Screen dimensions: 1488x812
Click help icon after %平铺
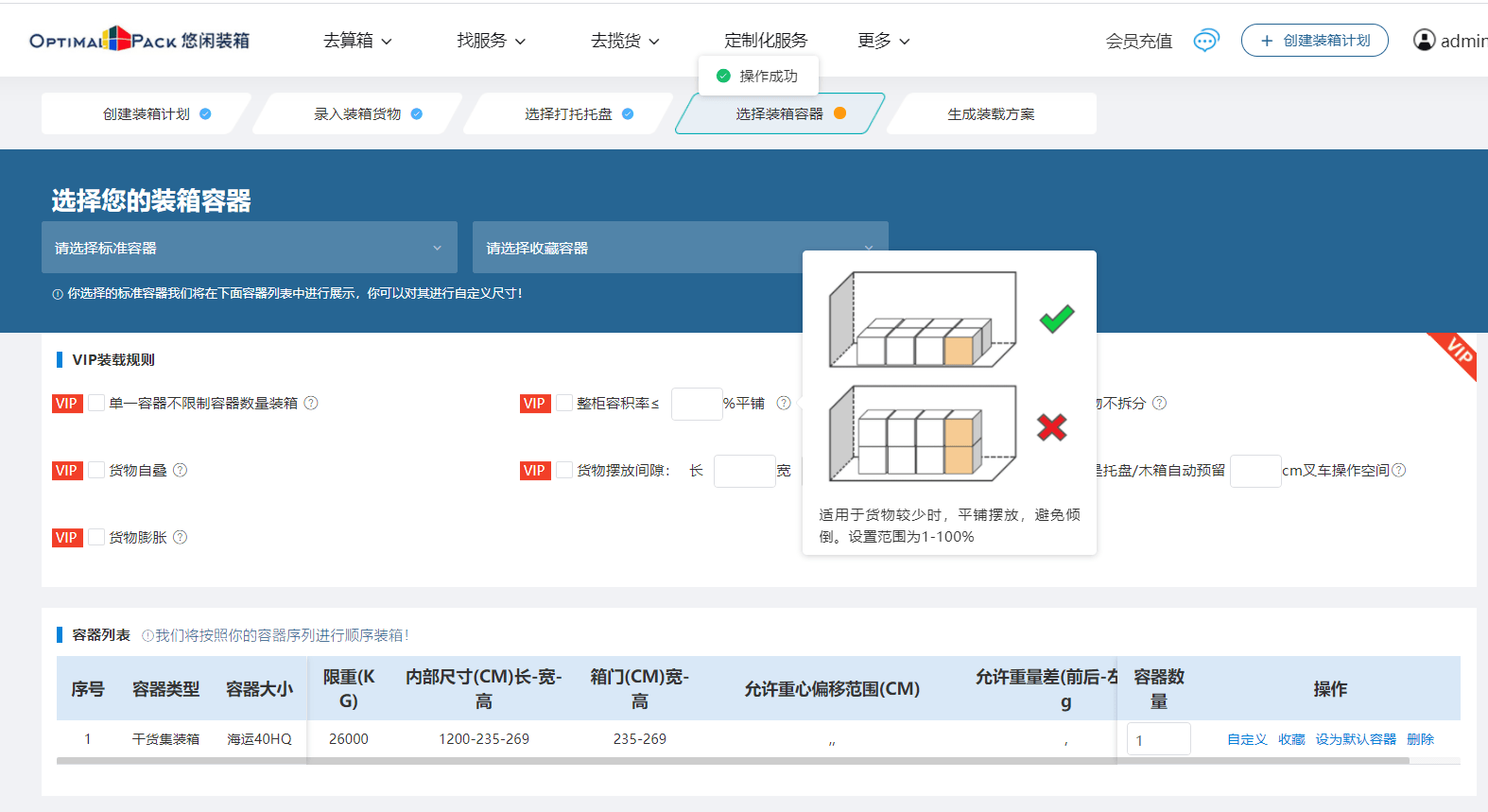pos(784,403)
